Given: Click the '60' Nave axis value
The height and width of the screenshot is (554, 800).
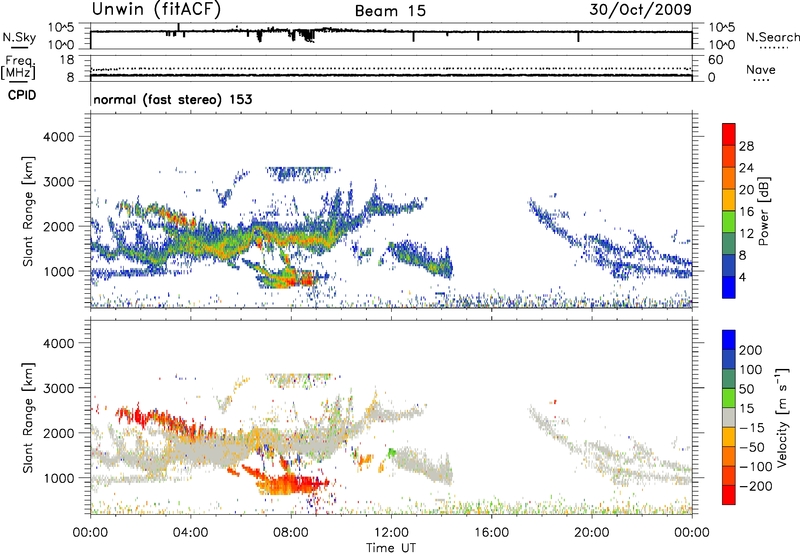Looking at the screenshot, I should [715, 60].
